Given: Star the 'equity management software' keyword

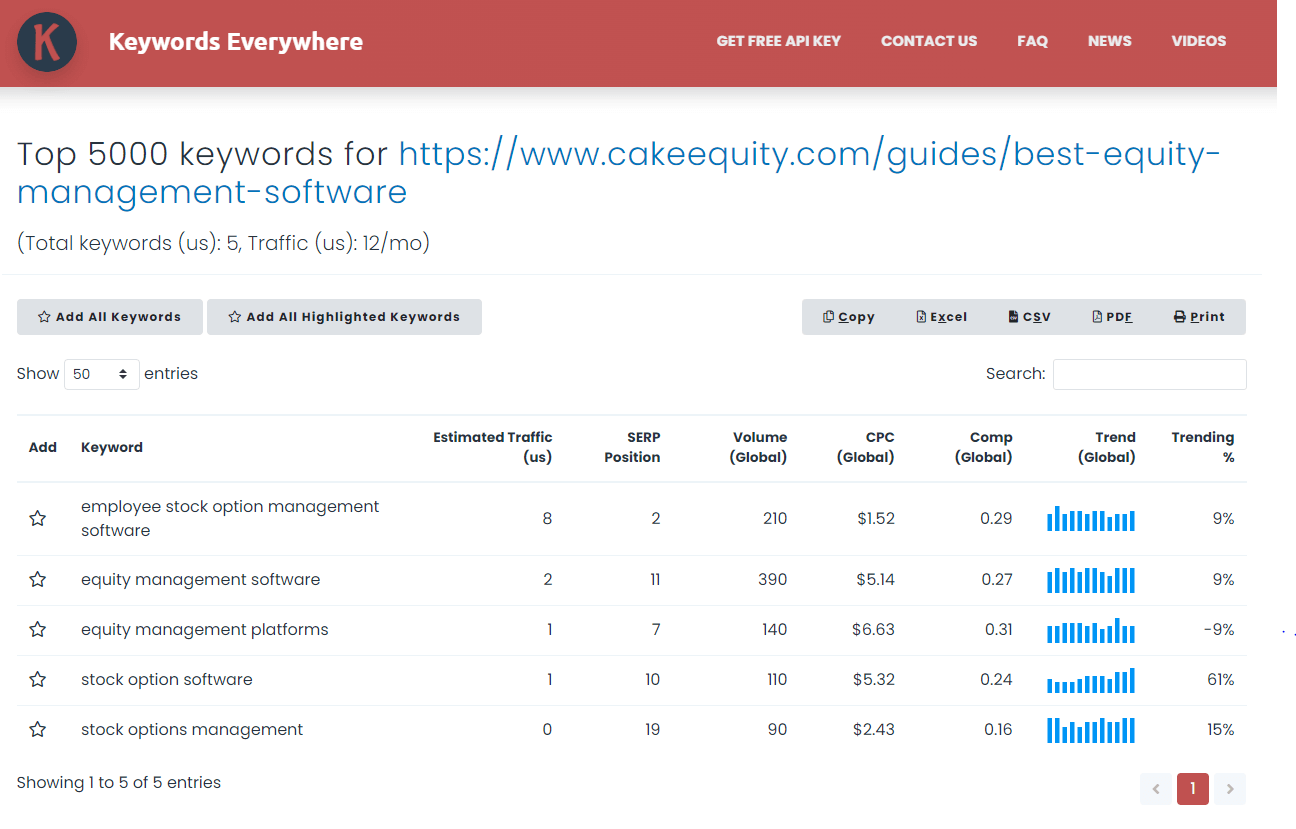Looking at the screenshot, I should (x=38, y=579).
